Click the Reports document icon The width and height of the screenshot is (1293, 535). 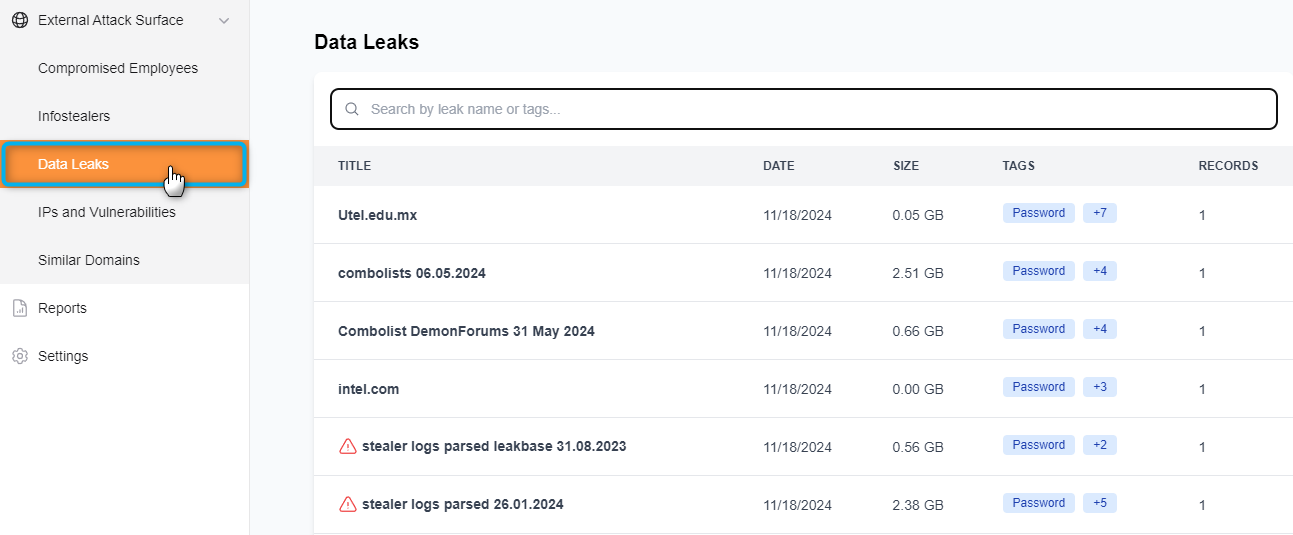[19, 308]
